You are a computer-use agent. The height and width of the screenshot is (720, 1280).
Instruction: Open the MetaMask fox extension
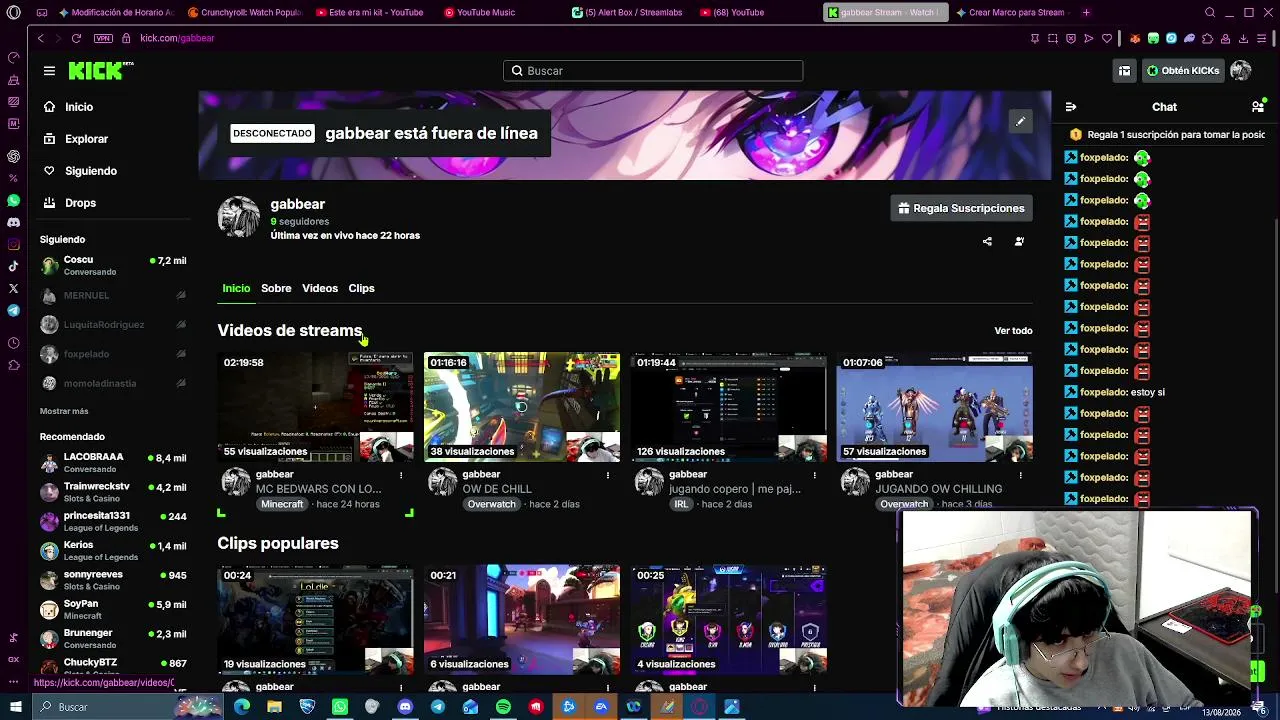point(1135,39)
